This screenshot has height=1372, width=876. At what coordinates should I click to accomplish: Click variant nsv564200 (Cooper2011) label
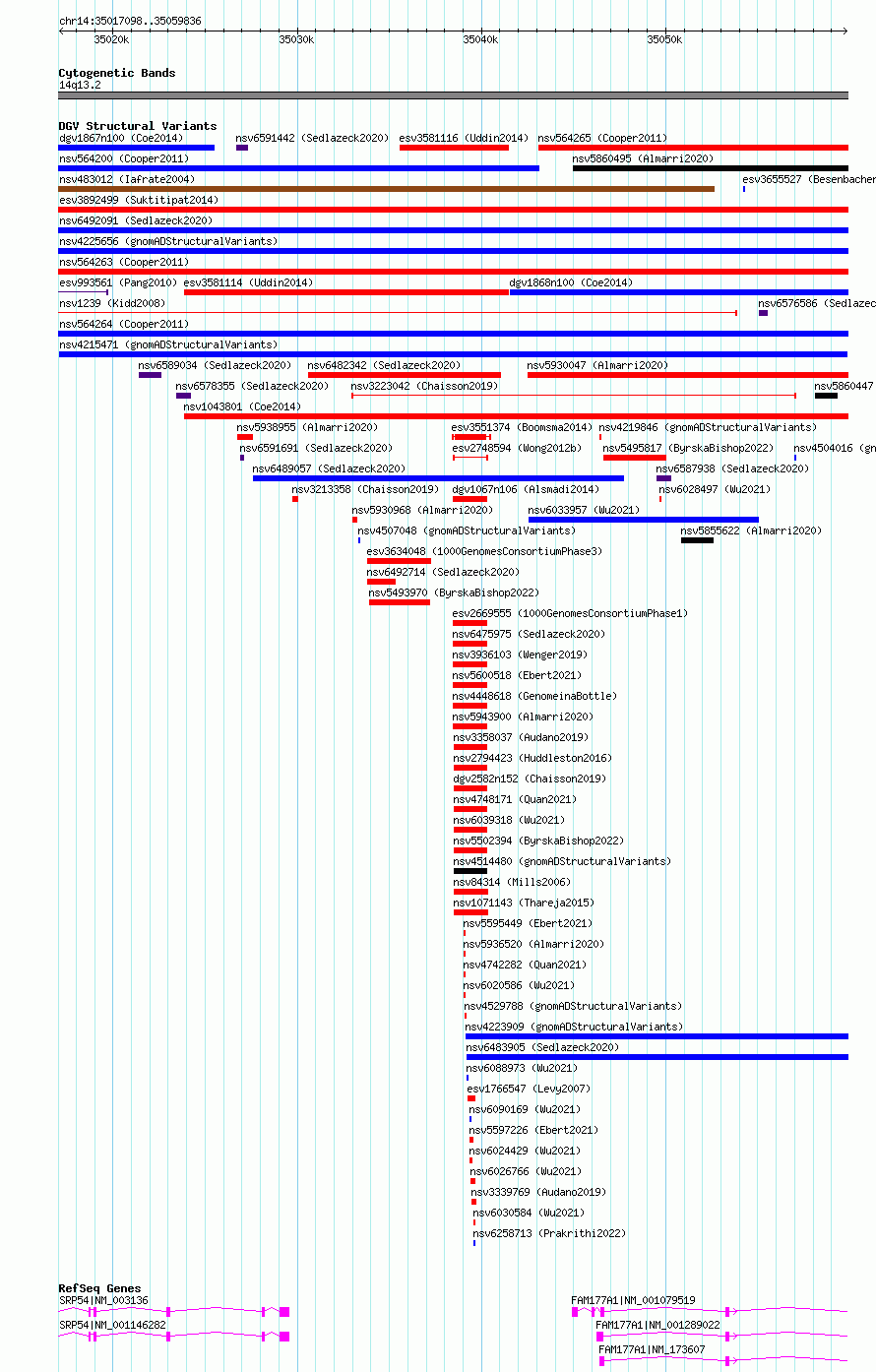pyautogui.click(x=124, y=158)
